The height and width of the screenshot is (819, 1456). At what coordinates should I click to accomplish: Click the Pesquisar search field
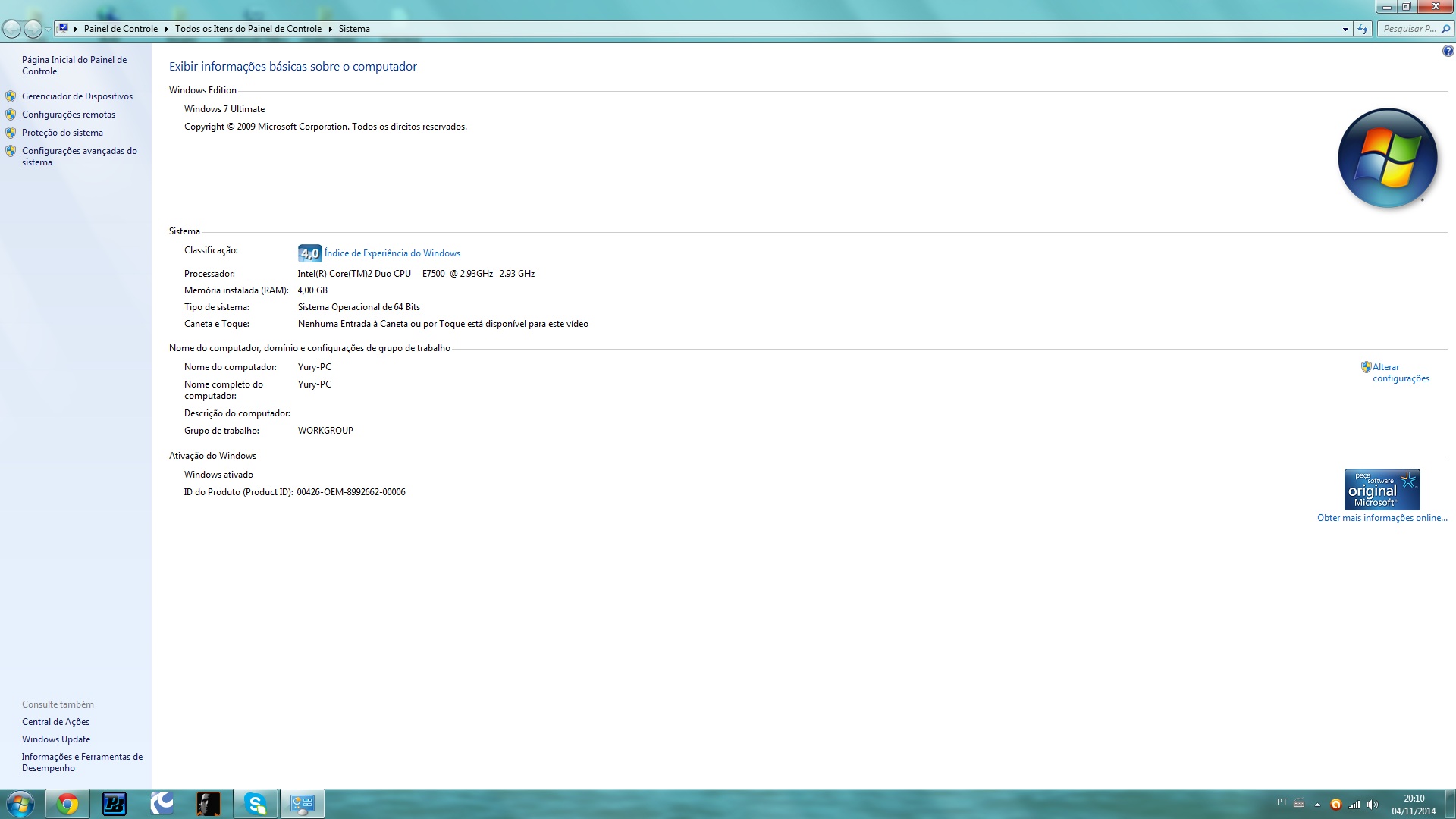click(x=1409, y=29)
